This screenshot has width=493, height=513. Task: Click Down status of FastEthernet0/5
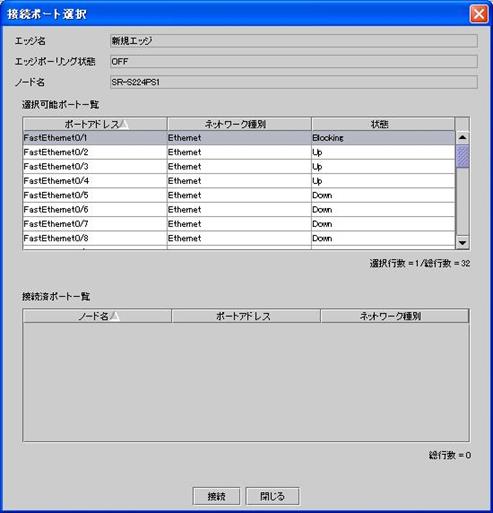[383, 195]
